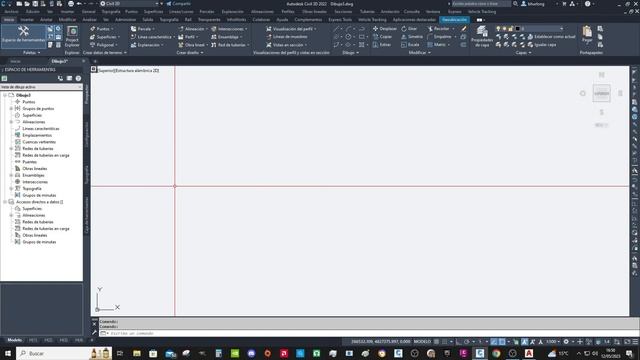The width and height of the screenshot is (640, 360).
Task: Select Redes de tuberías en carga under Dibujo3
Action: (46, 156)
